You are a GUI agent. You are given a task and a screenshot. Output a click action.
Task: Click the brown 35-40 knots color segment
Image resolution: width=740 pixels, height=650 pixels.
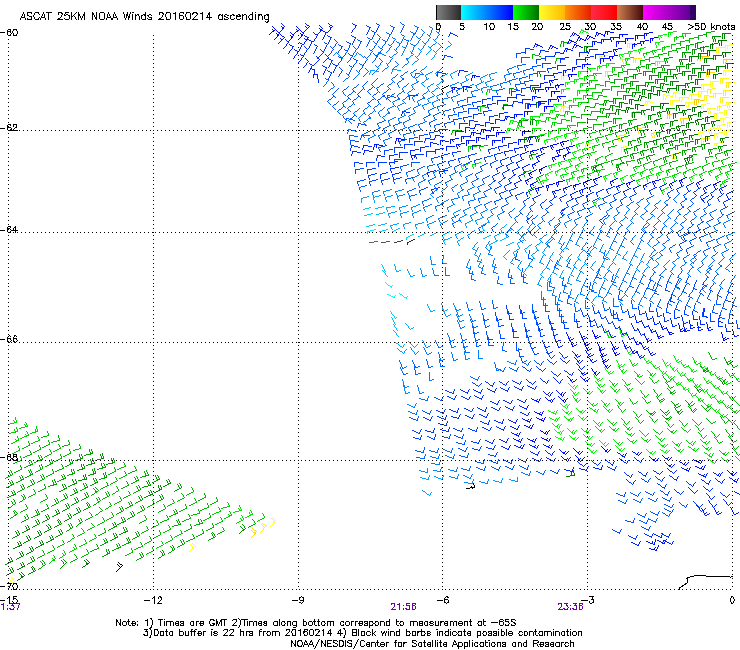(x=630, y=12)
